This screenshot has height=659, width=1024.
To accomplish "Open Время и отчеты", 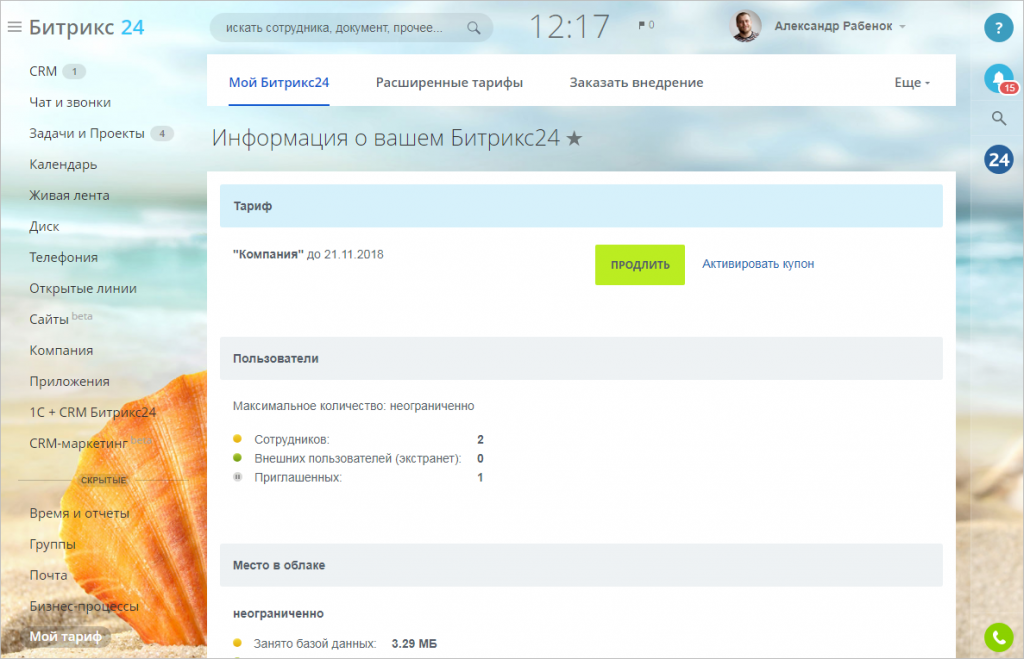I will (79, 513).
